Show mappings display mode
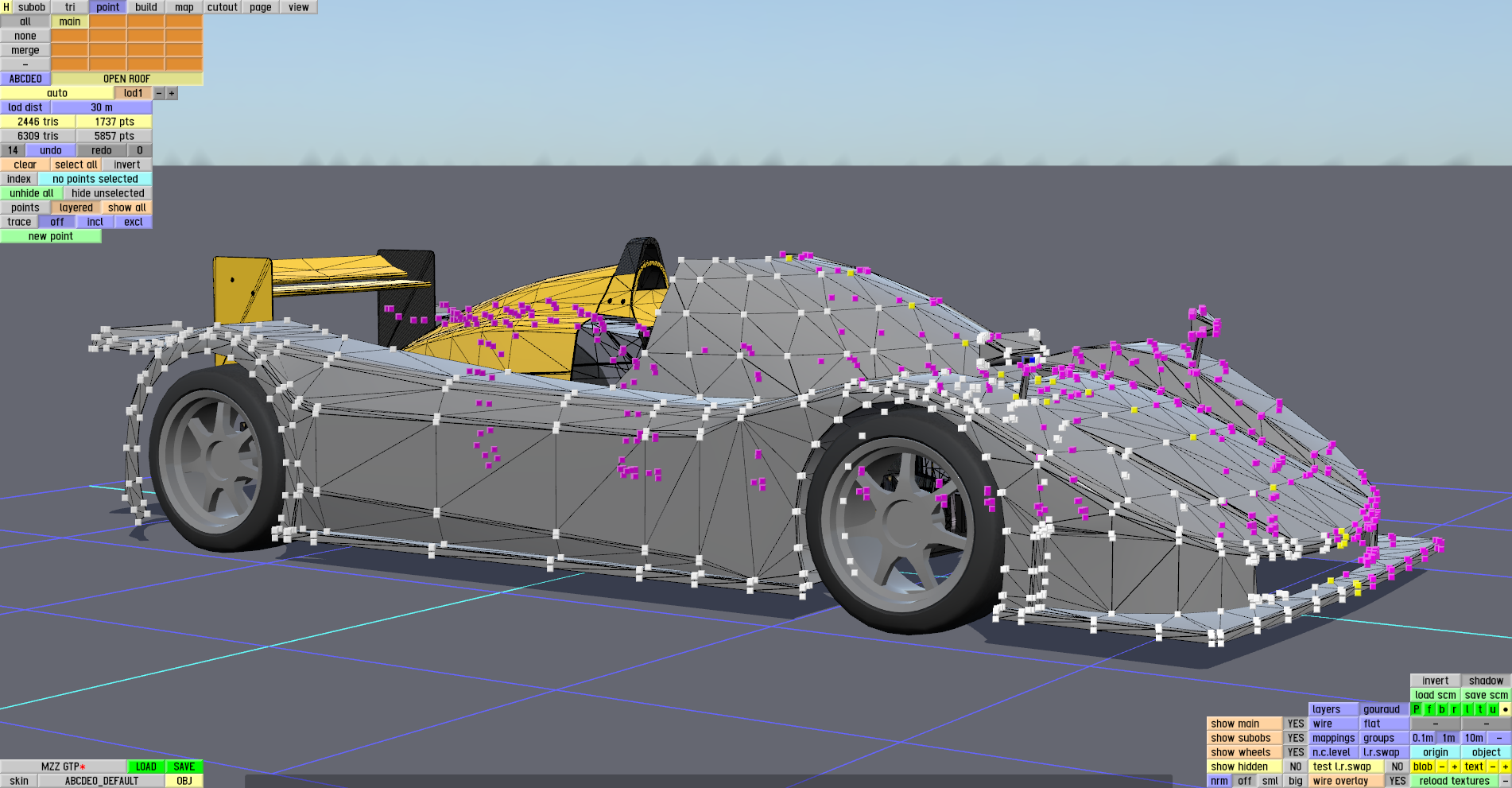 (1334, 738)
